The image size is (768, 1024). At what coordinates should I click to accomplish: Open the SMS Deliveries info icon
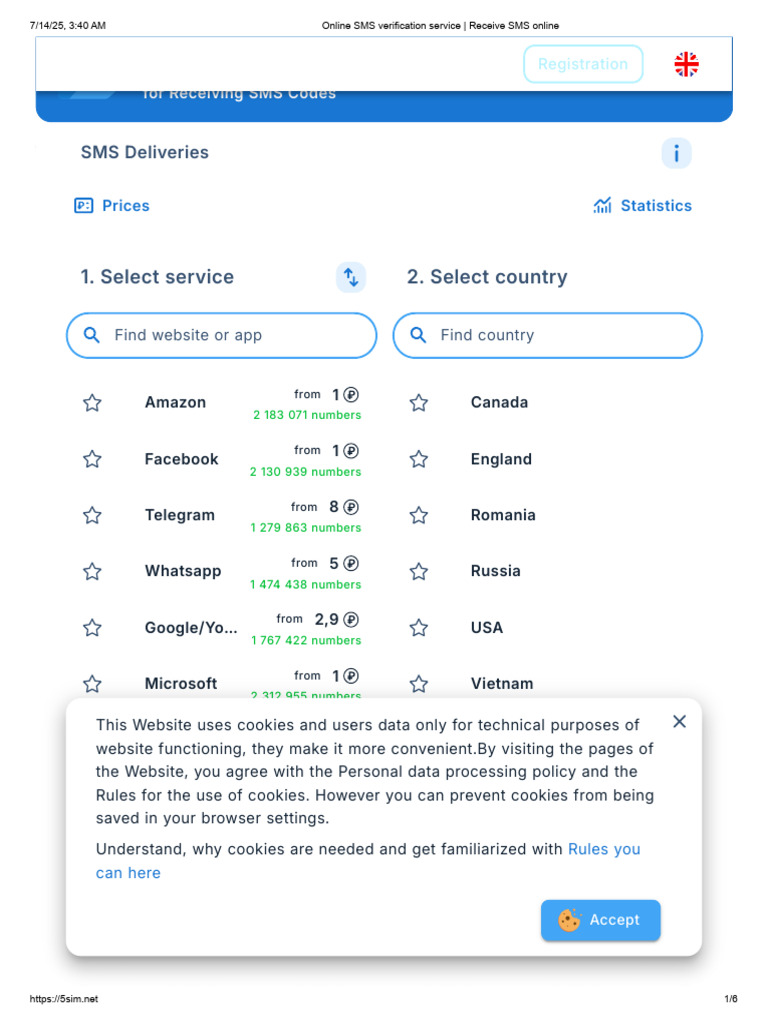click(x=676, y=153)
